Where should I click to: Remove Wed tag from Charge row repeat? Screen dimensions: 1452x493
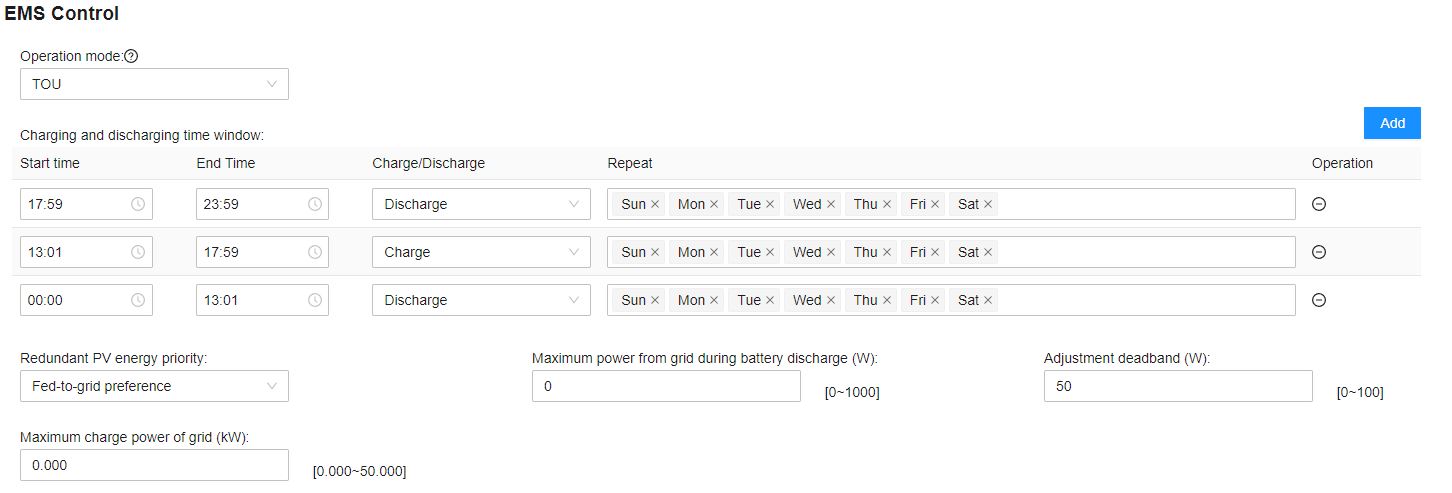pos(830,252)
